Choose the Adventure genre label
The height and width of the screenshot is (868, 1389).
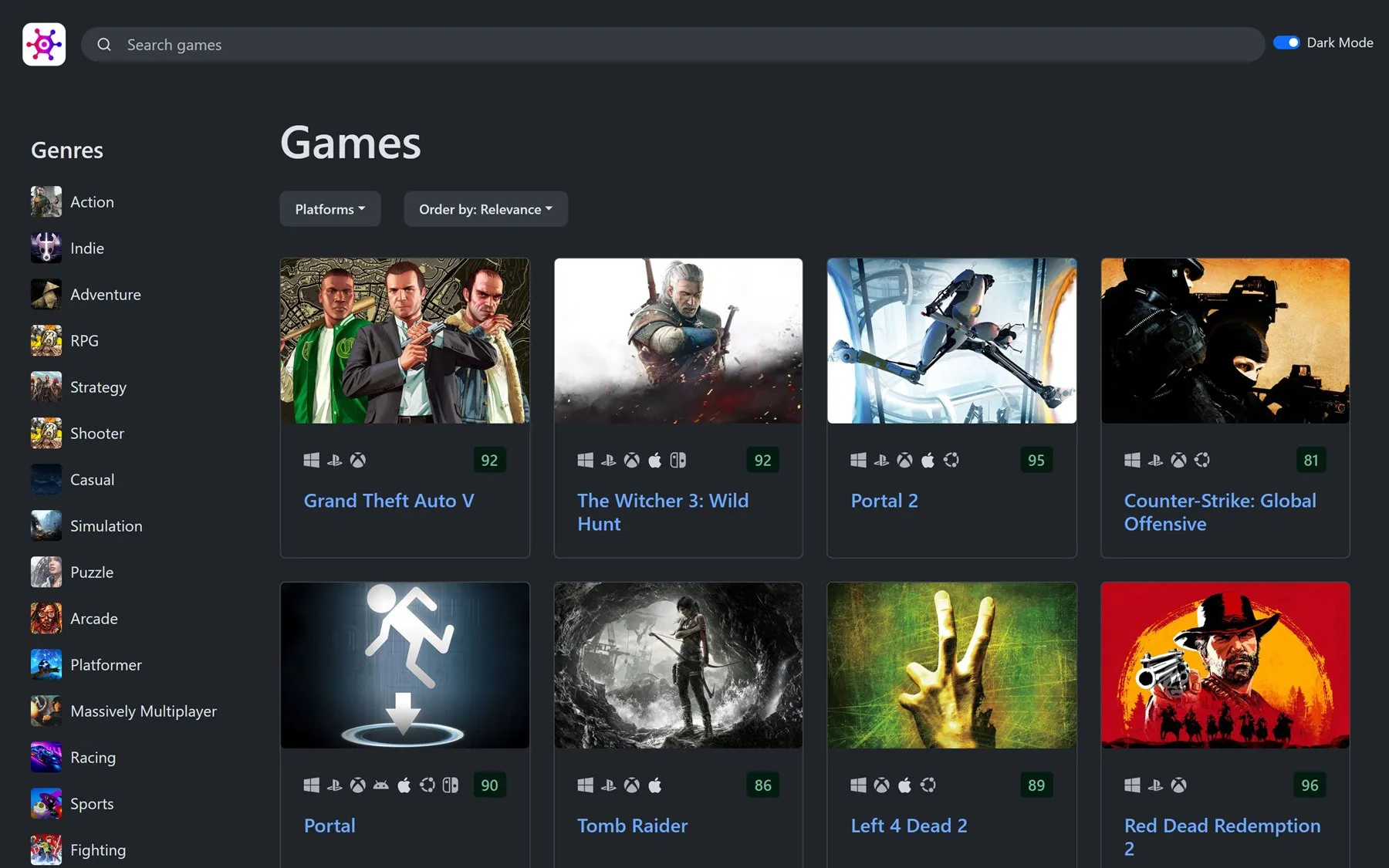pos(106,294)
